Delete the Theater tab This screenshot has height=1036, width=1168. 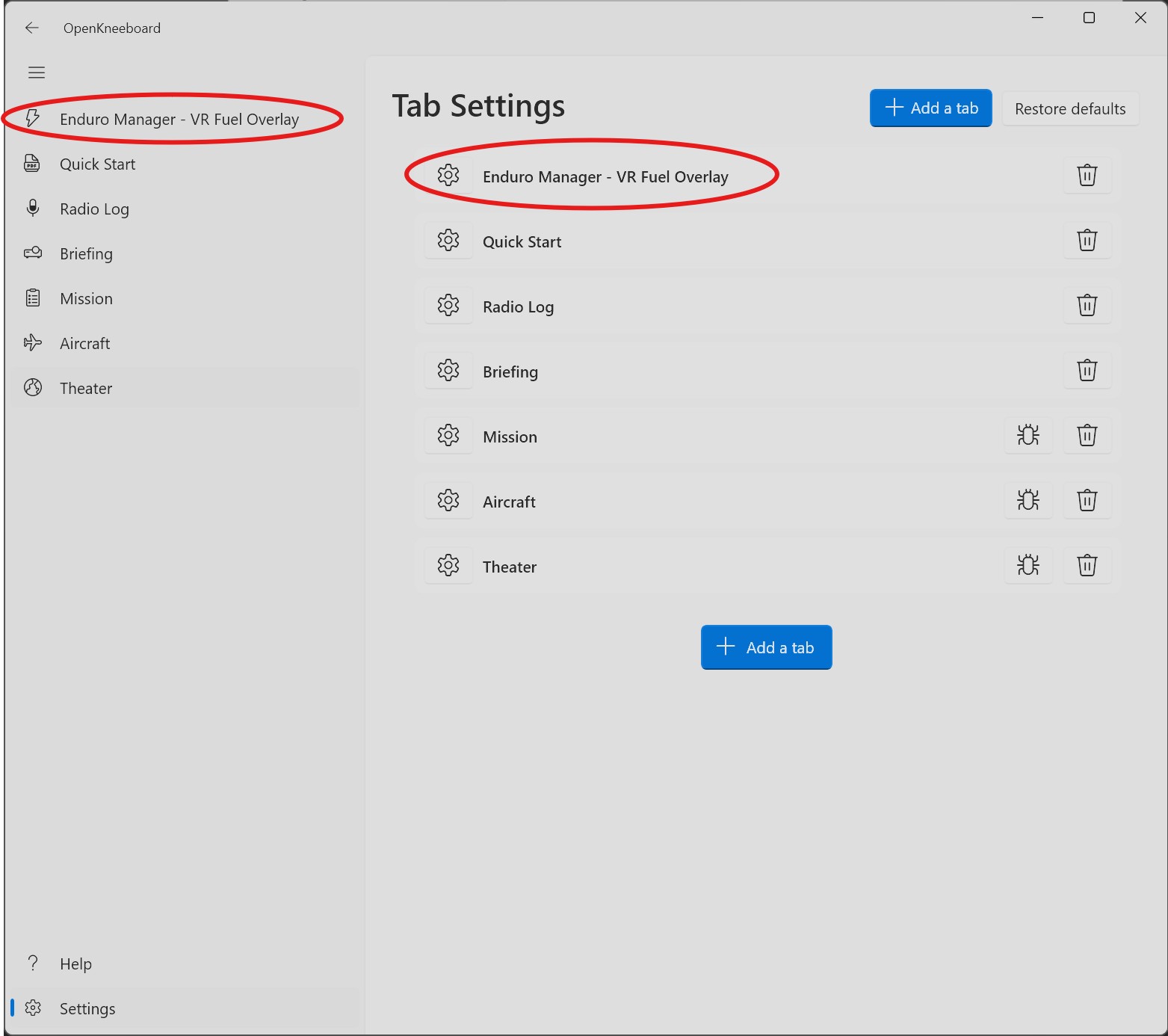1087,566
